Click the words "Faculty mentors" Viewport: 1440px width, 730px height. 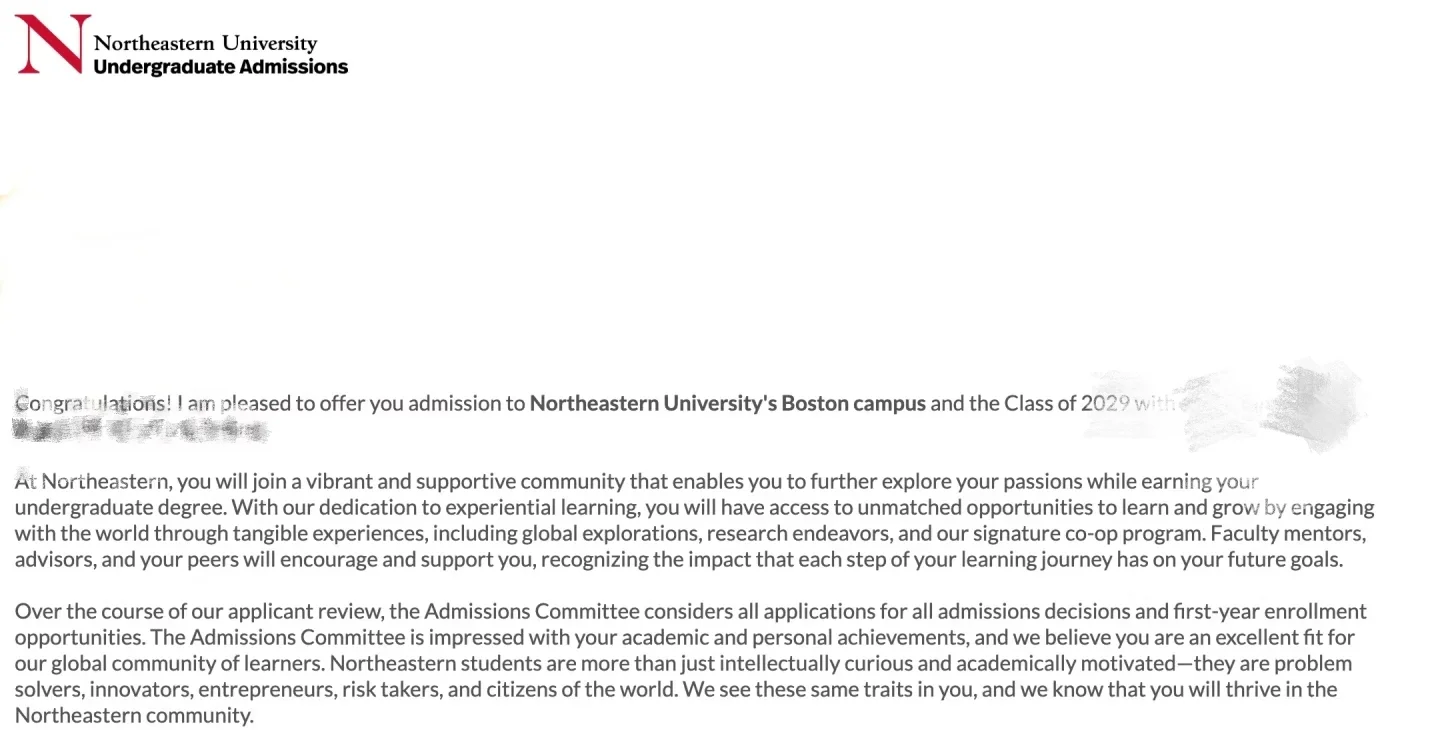(x=1287, y=534)
